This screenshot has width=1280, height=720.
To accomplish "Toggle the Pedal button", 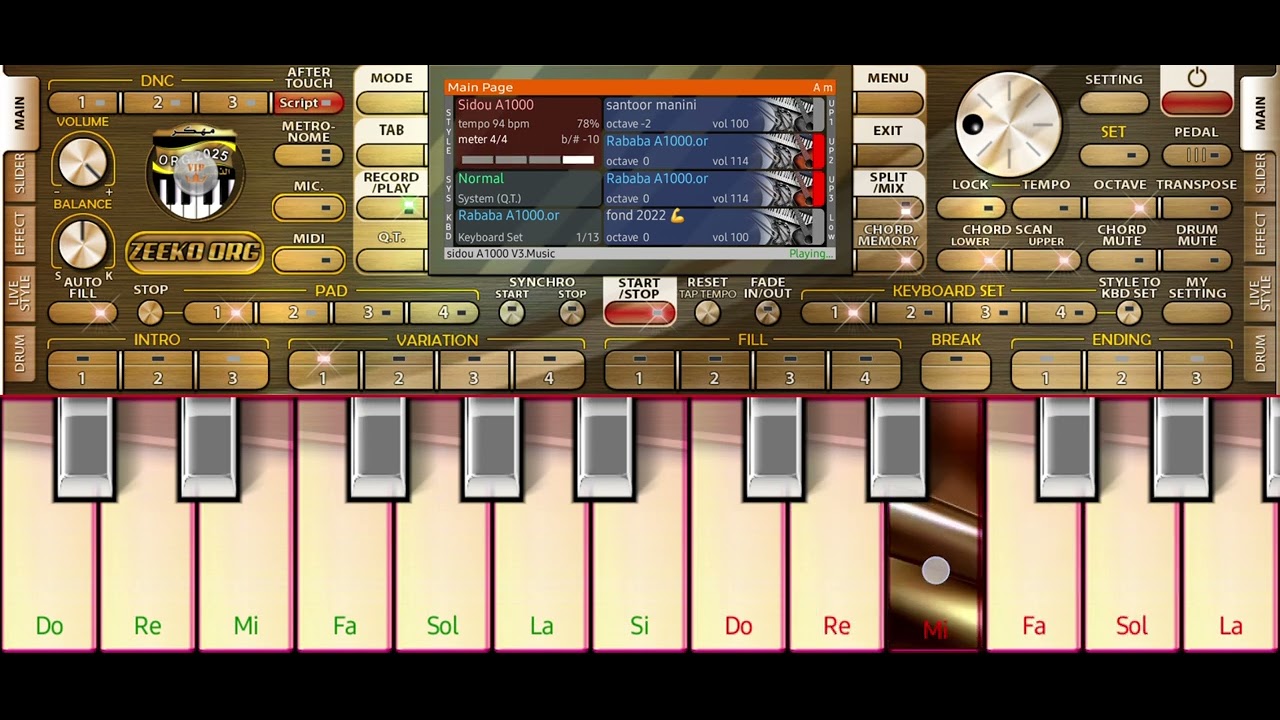I will 1197,155.
